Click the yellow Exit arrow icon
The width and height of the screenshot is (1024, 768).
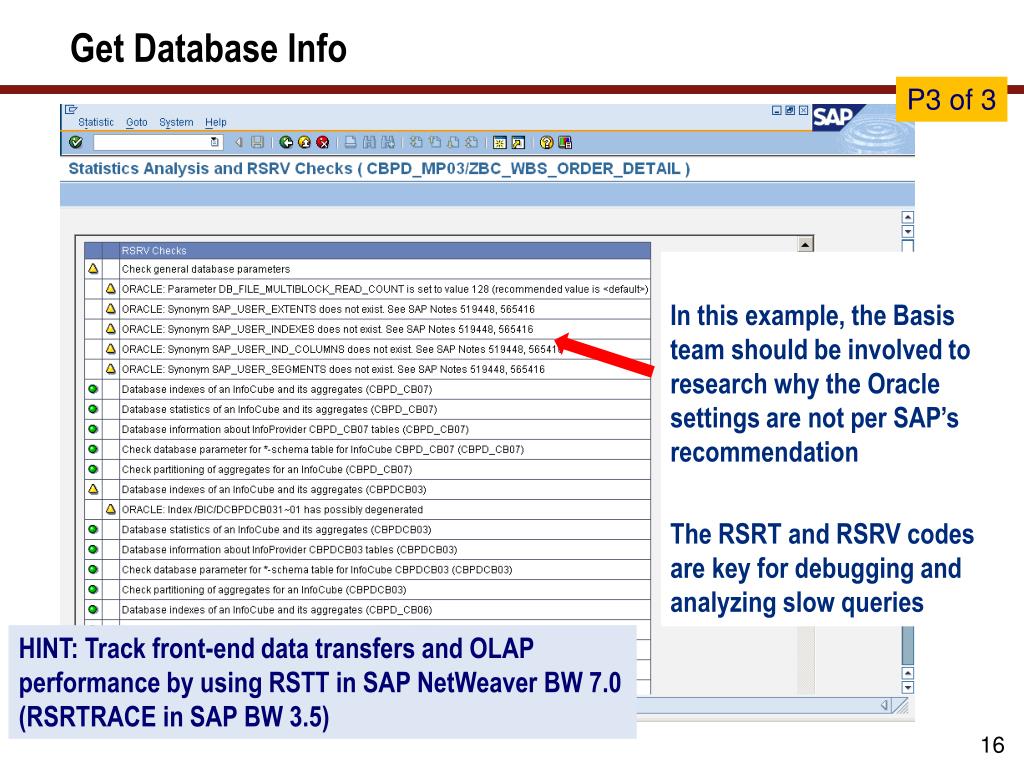[304, 142]
